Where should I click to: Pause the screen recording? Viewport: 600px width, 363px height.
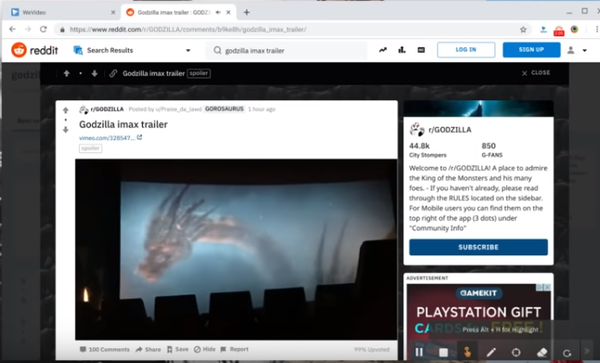tap(419, 352)
